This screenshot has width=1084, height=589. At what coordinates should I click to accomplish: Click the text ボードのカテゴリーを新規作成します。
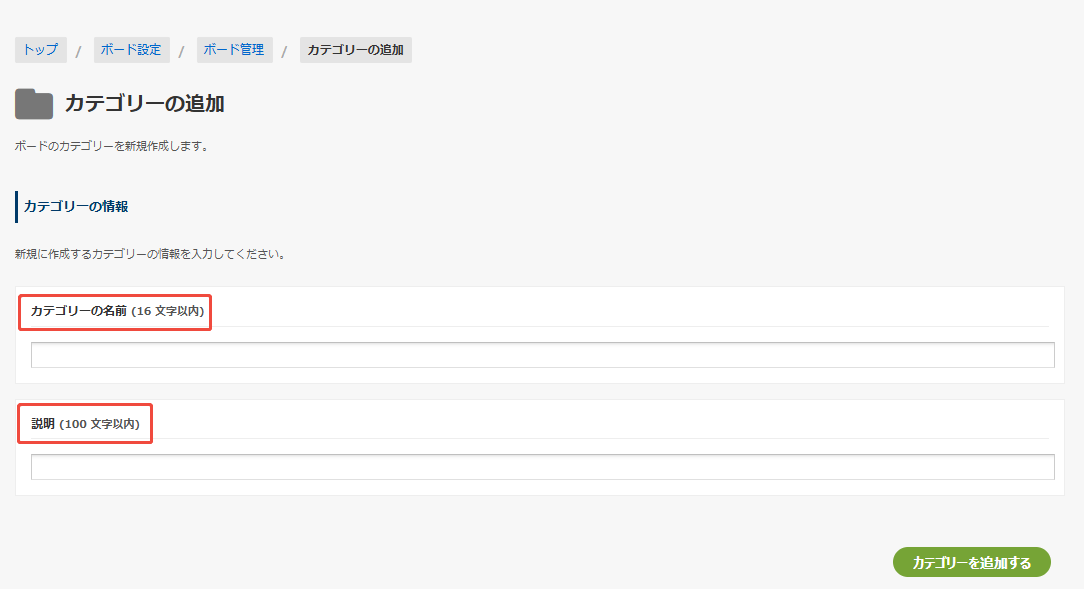coord(112,147)
